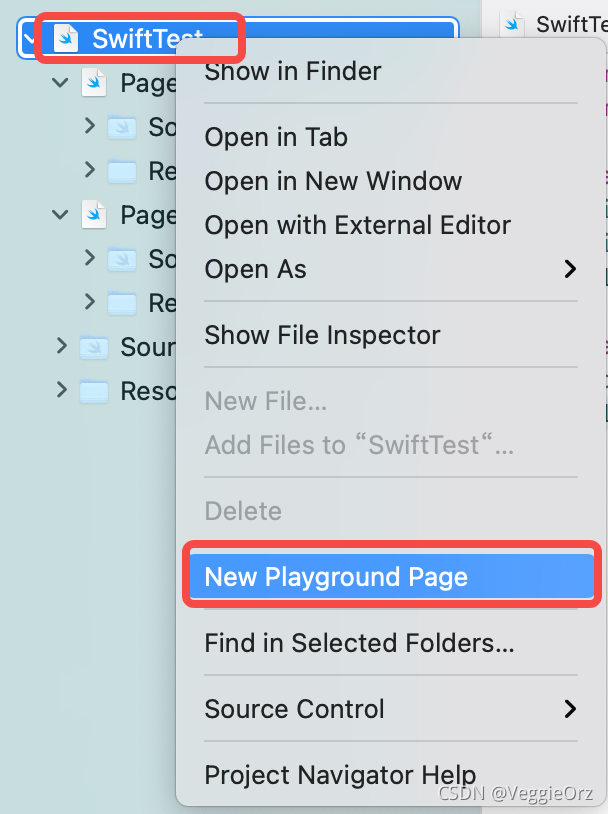Screen dimensions: 608x814
Task: Open the Open As submenu arrow
Action: (x=570, y=269)
